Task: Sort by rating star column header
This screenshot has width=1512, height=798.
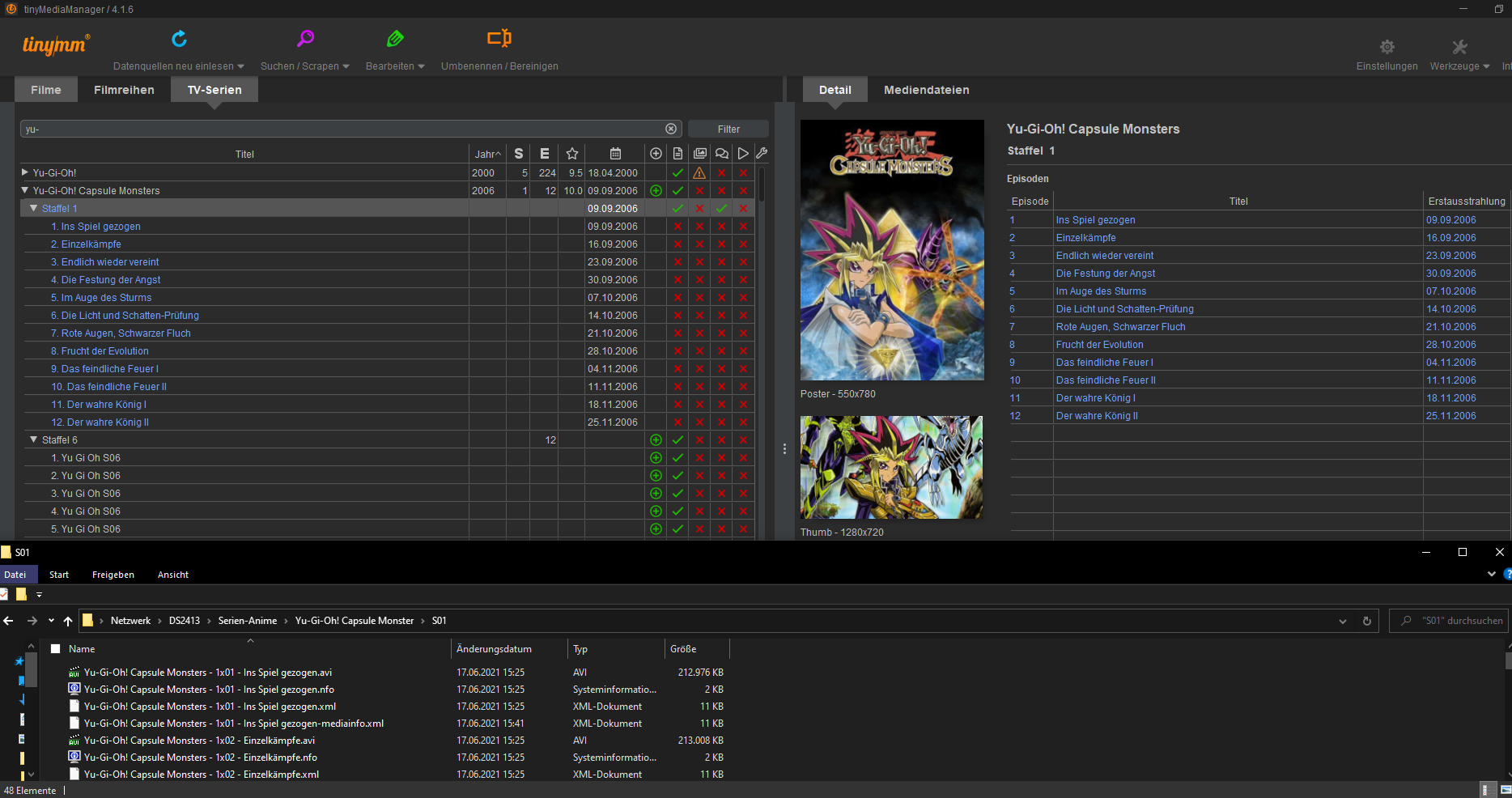Action: pyautogui.click(x=572, y=153)
